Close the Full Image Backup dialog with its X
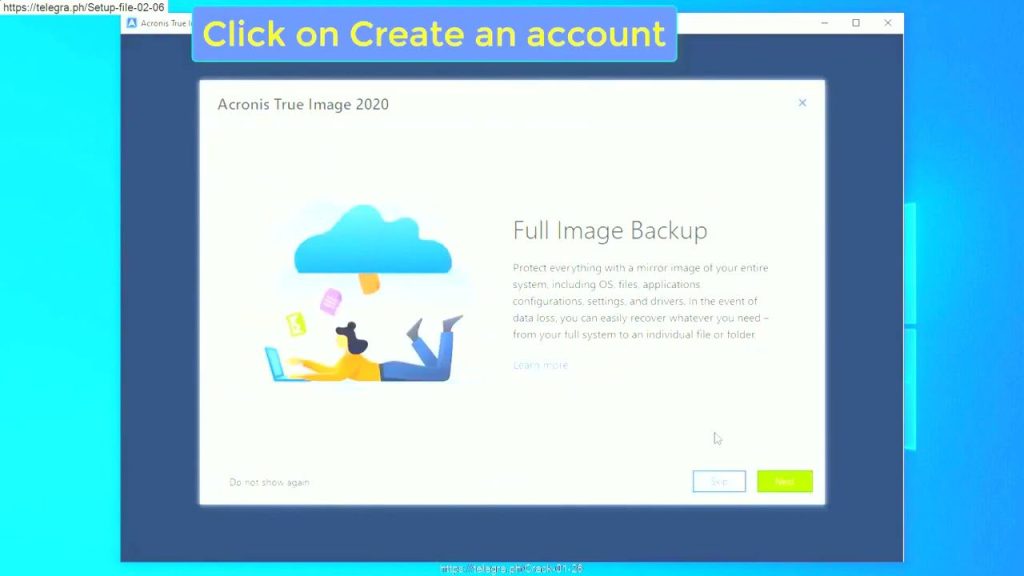The width and height of the screenshot is (1024, 576). [x=802, y=102]
